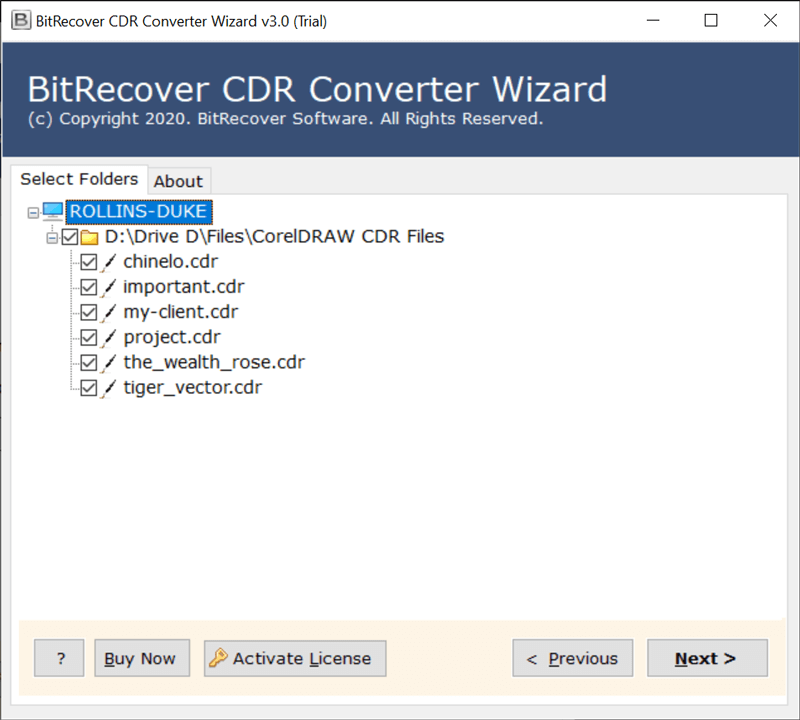
Task: Uncheck the chinelo.cdr checkbox
Action: click(x=89, y=262)
